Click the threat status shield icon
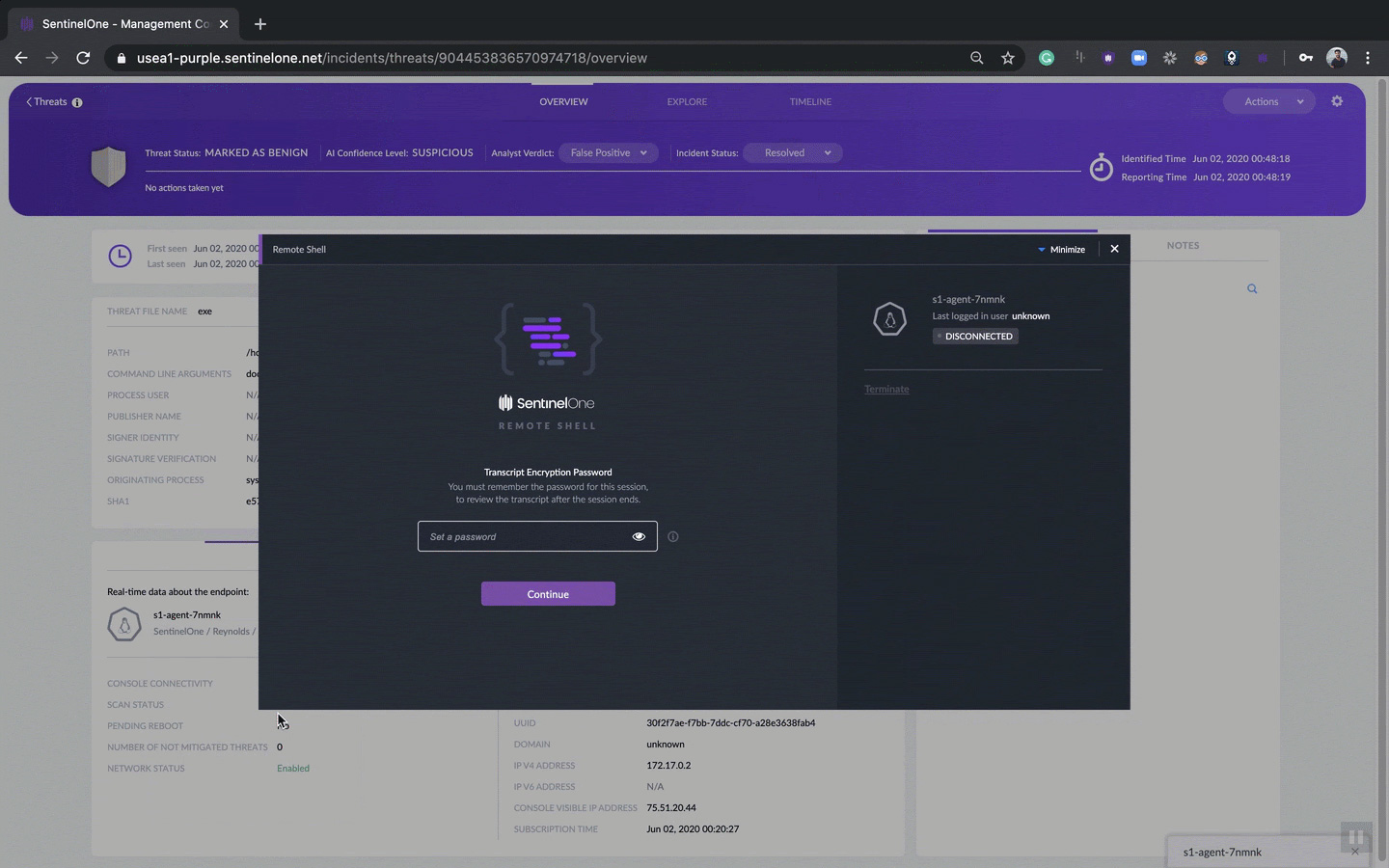 [108, 166]
